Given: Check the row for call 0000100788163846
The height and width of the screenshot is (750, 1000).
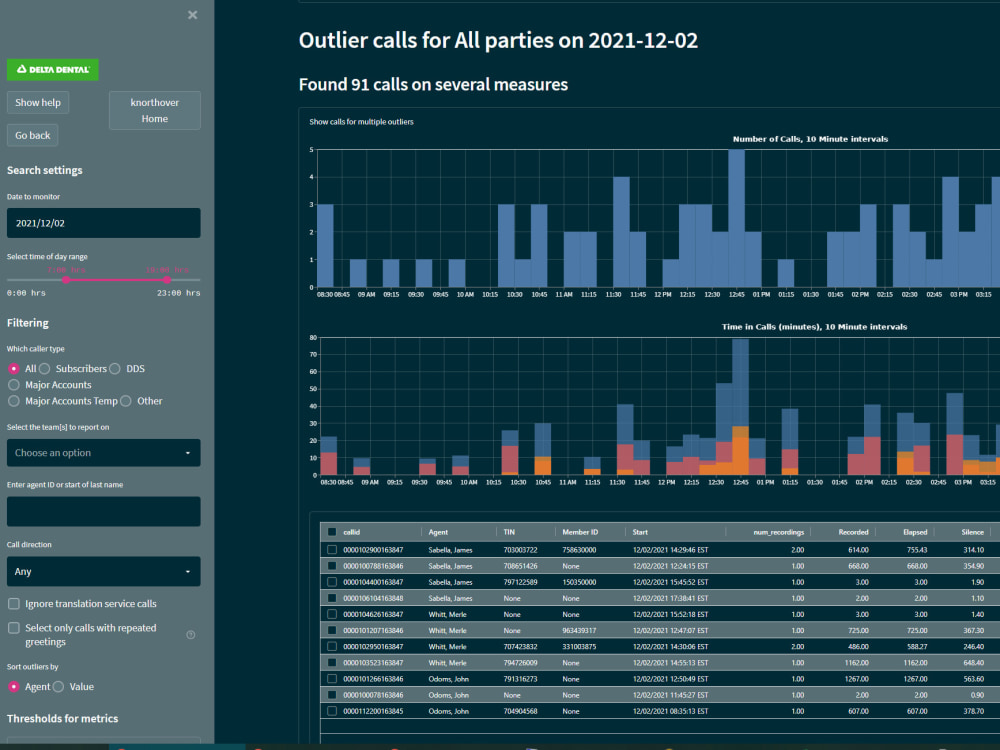Looking at the screenshot, I should pos(332,566).
